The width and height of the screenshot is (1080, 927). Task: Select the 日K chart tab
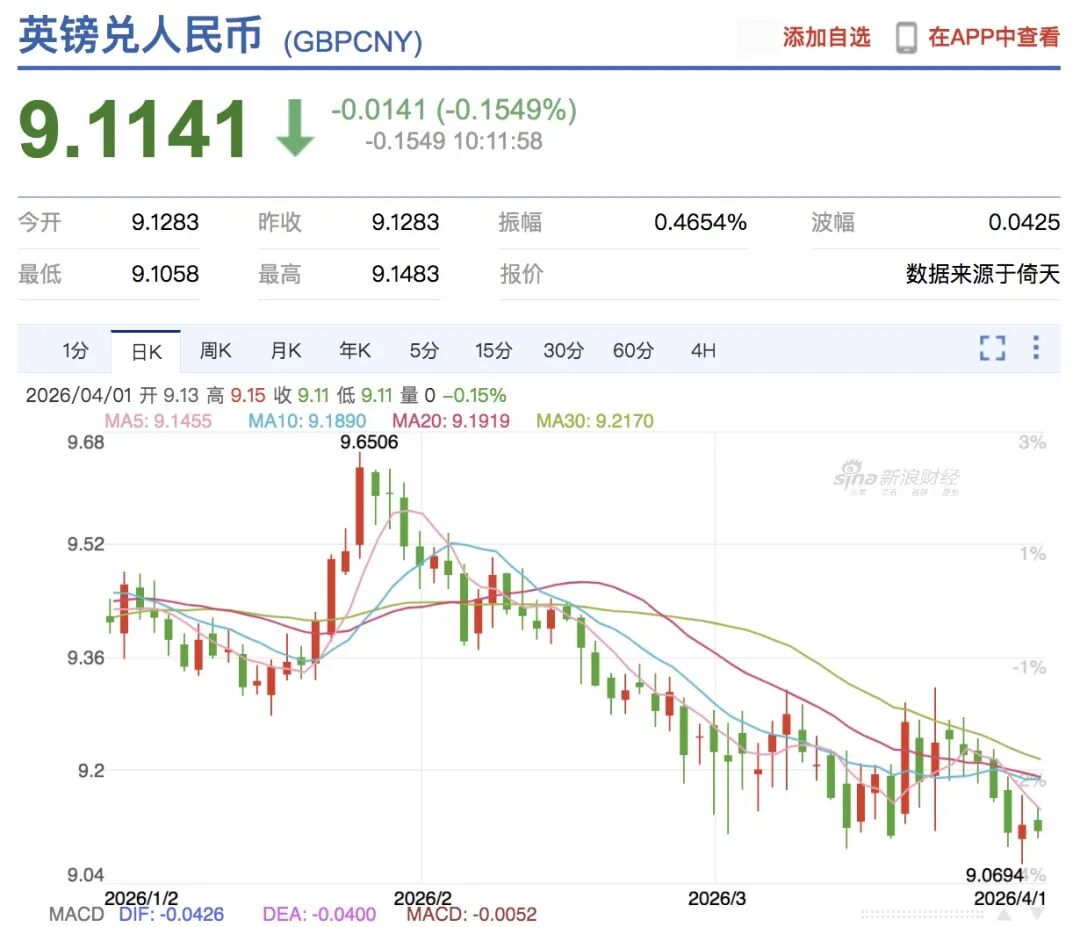[146, 352]
